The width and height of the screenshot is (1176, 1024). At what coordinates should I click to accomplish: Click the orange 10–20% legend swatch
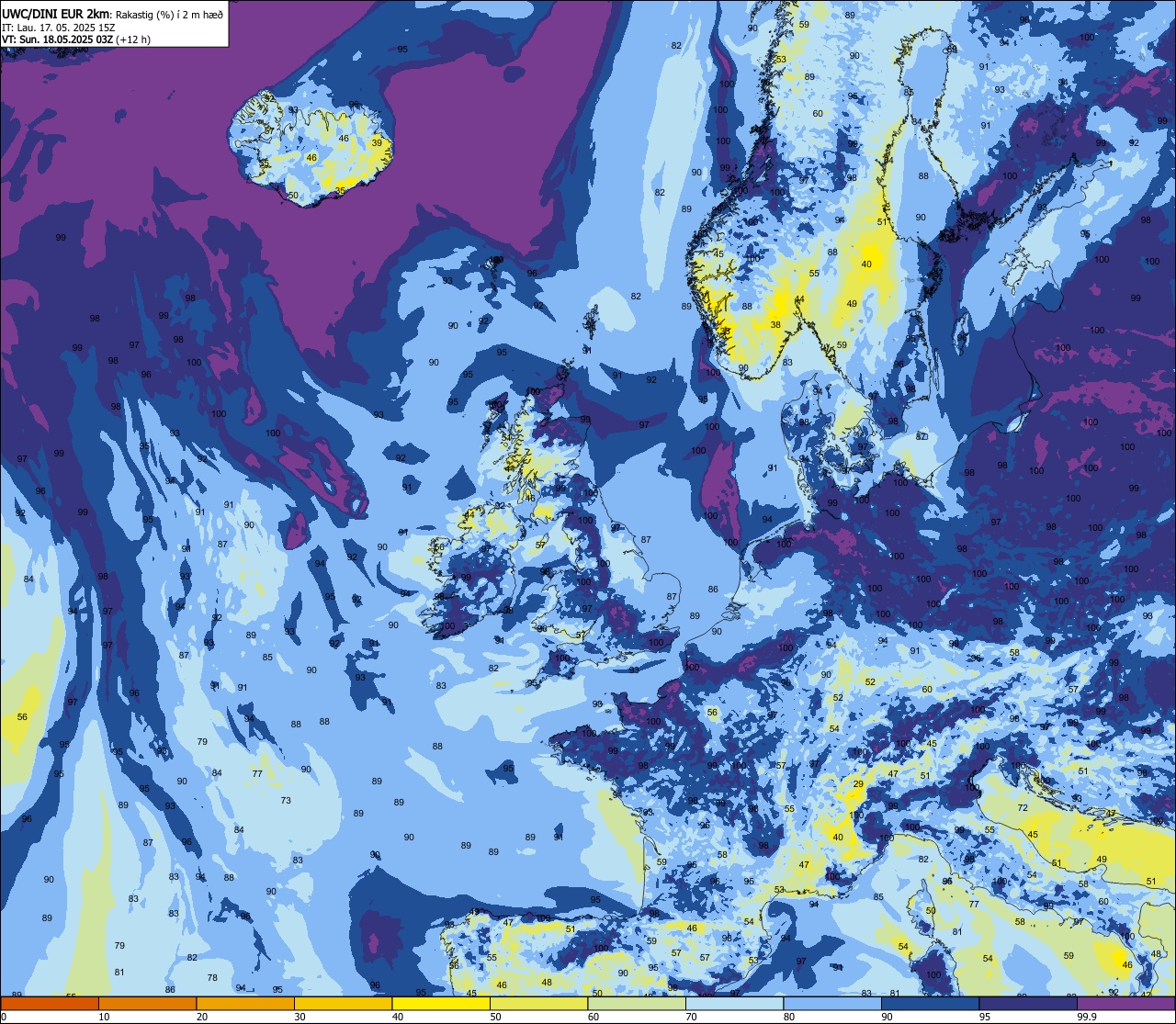pyautogui.click(x=147, y=1003)
